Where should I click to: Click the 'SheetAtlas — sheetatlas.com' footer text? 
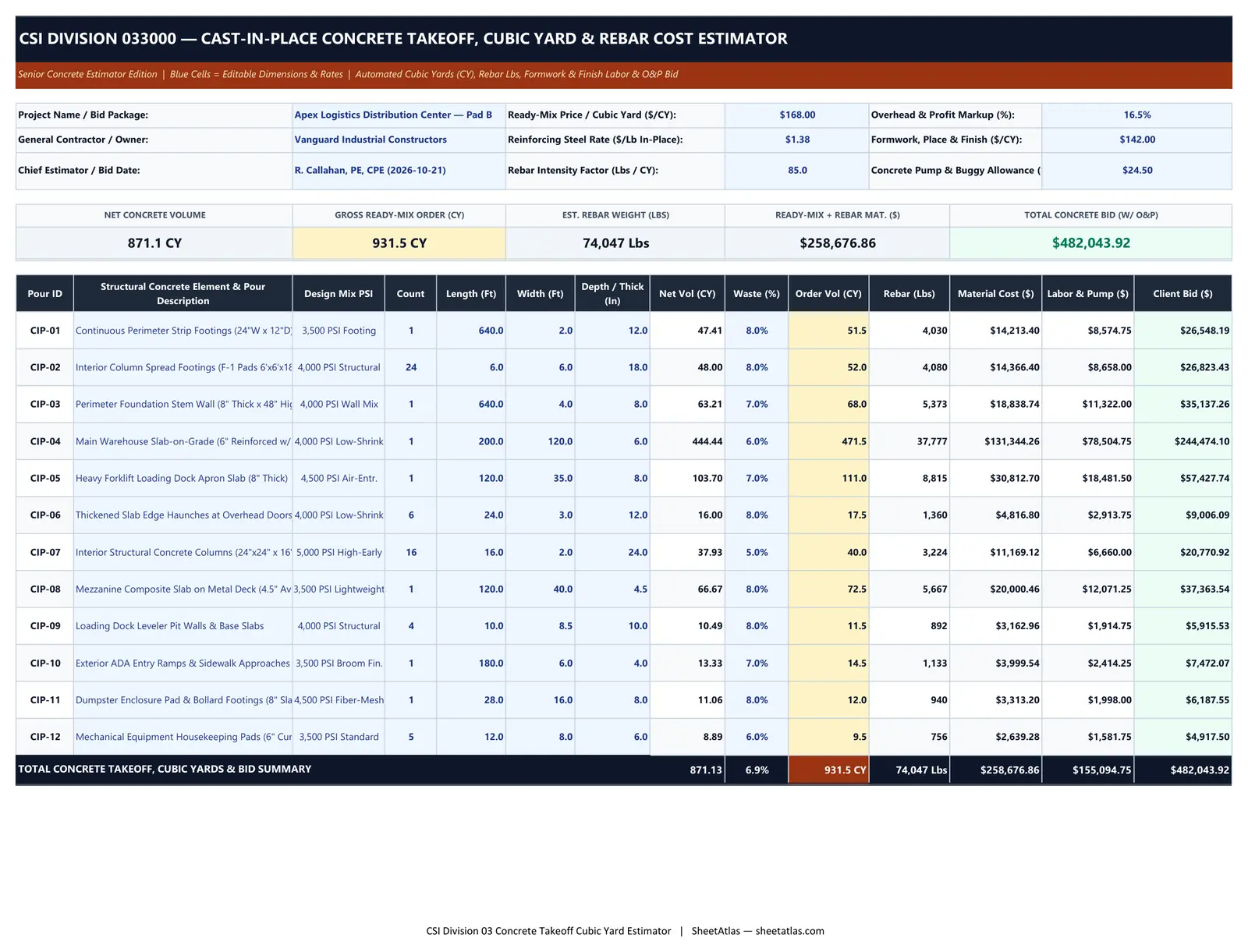click(757, 931)
